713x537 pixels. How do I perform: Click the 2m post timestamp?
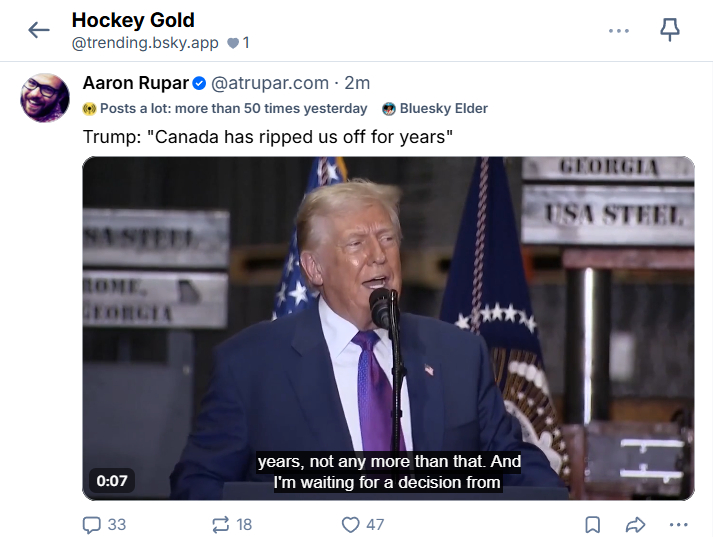pyautogui.click(x=357, y=83)
